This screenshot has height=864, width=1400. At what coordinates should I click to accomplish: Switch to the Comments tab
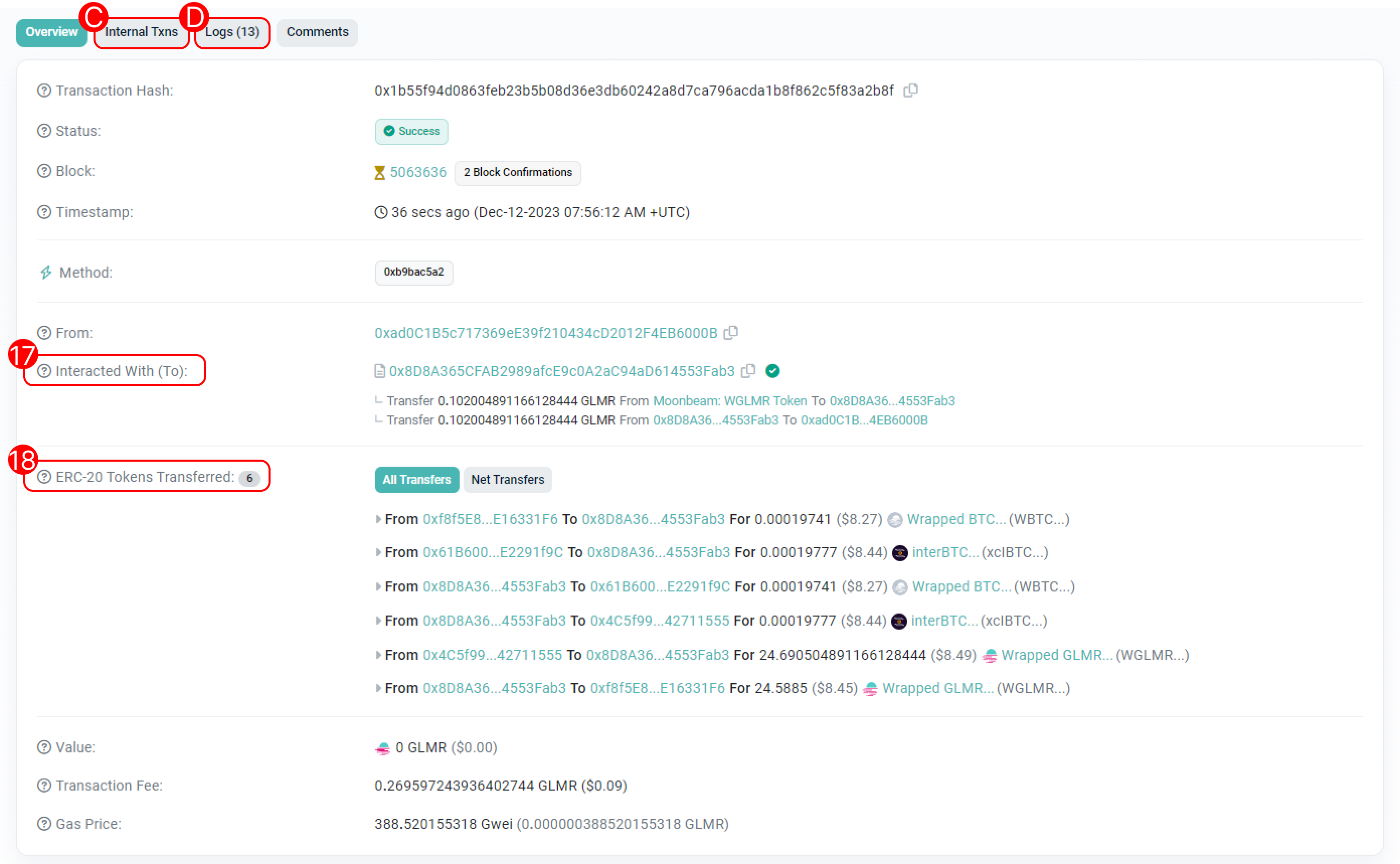point(317,32)
